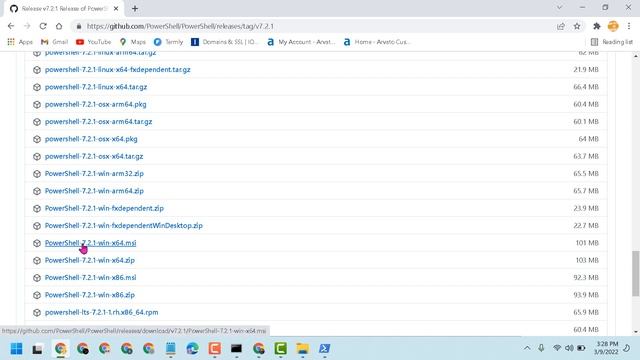
Task: Close the Release v7.2.1 tab
Action: click(116, 8)
